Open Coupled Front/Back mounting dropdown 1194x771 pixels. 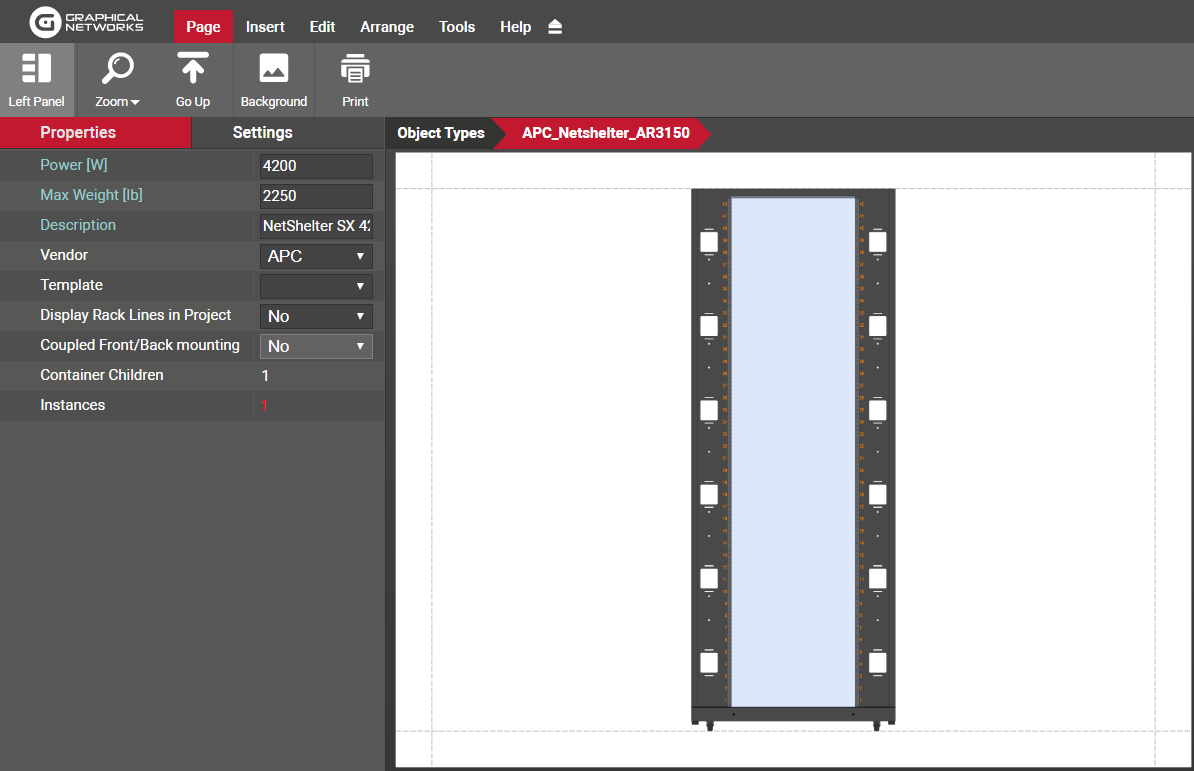point(316,346)
